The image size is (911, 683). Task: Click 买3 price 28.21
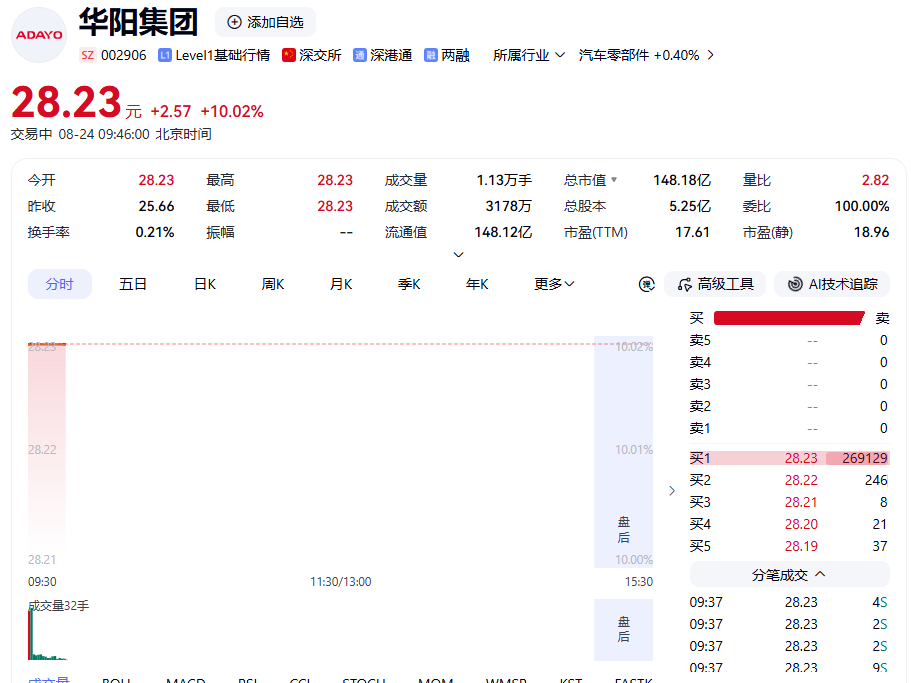801,502
